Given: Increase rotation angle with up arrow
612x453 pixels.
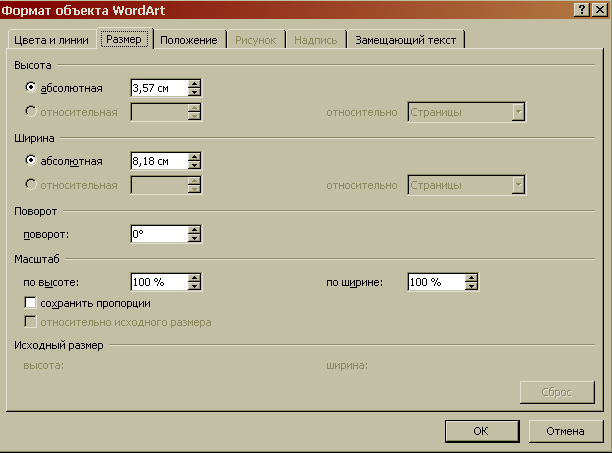Looking at the screenshot, I should pyautogui.click(x=194, y=229).
